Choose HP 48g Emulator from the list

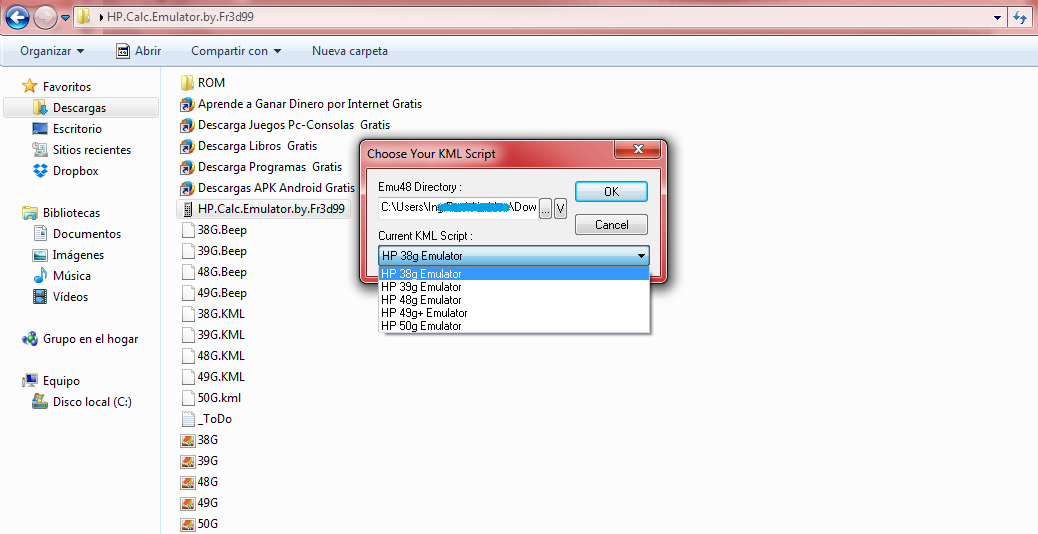click(x=514, y=300)
